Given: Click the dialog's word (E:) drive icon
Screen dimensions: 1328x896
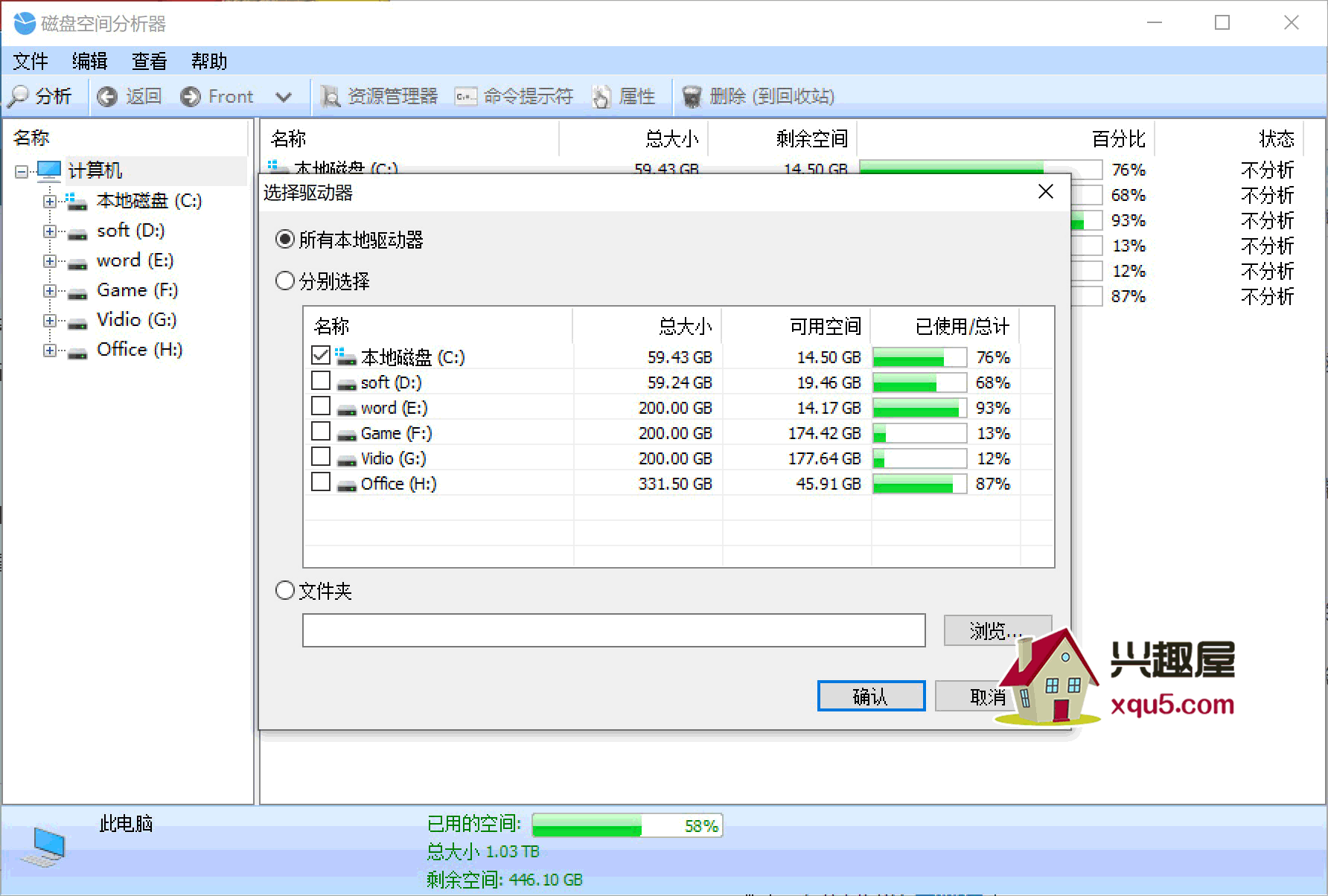Looking at the screenshot, I should point(346,411).
